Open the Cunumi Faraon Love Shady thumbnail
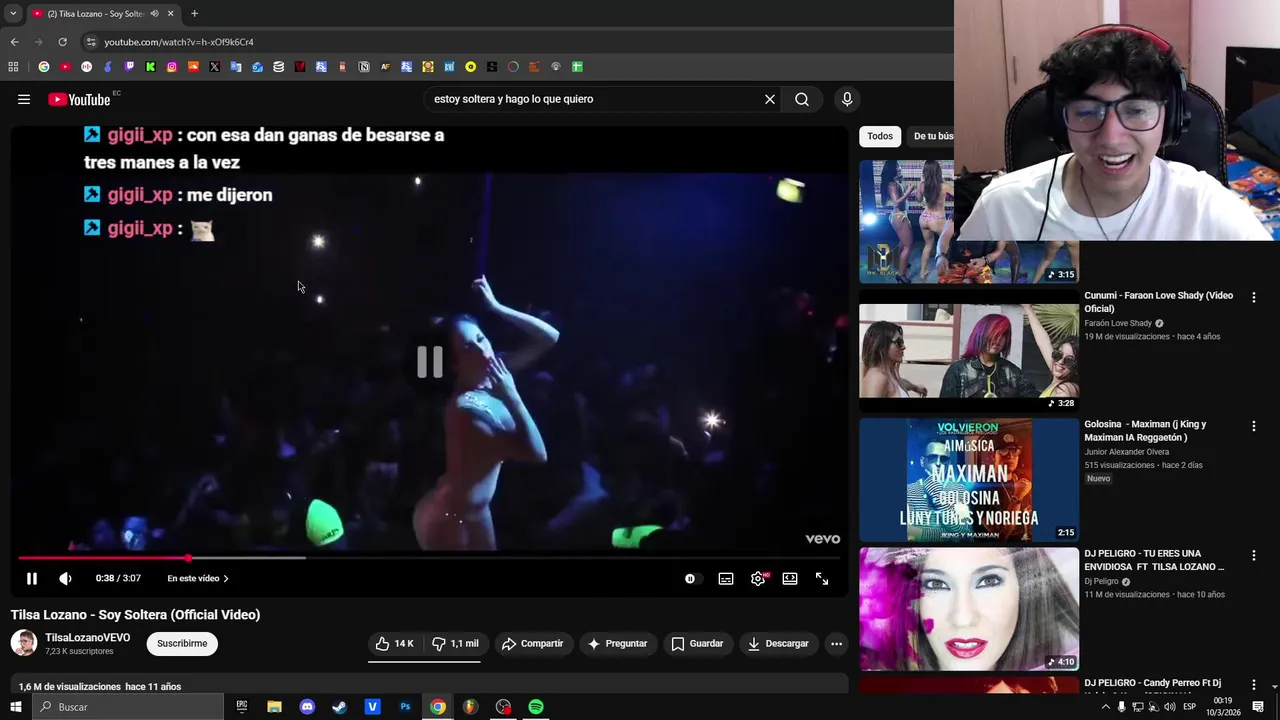The width and height of the screenshot is (1280, 720). click(x=969, y=351)
